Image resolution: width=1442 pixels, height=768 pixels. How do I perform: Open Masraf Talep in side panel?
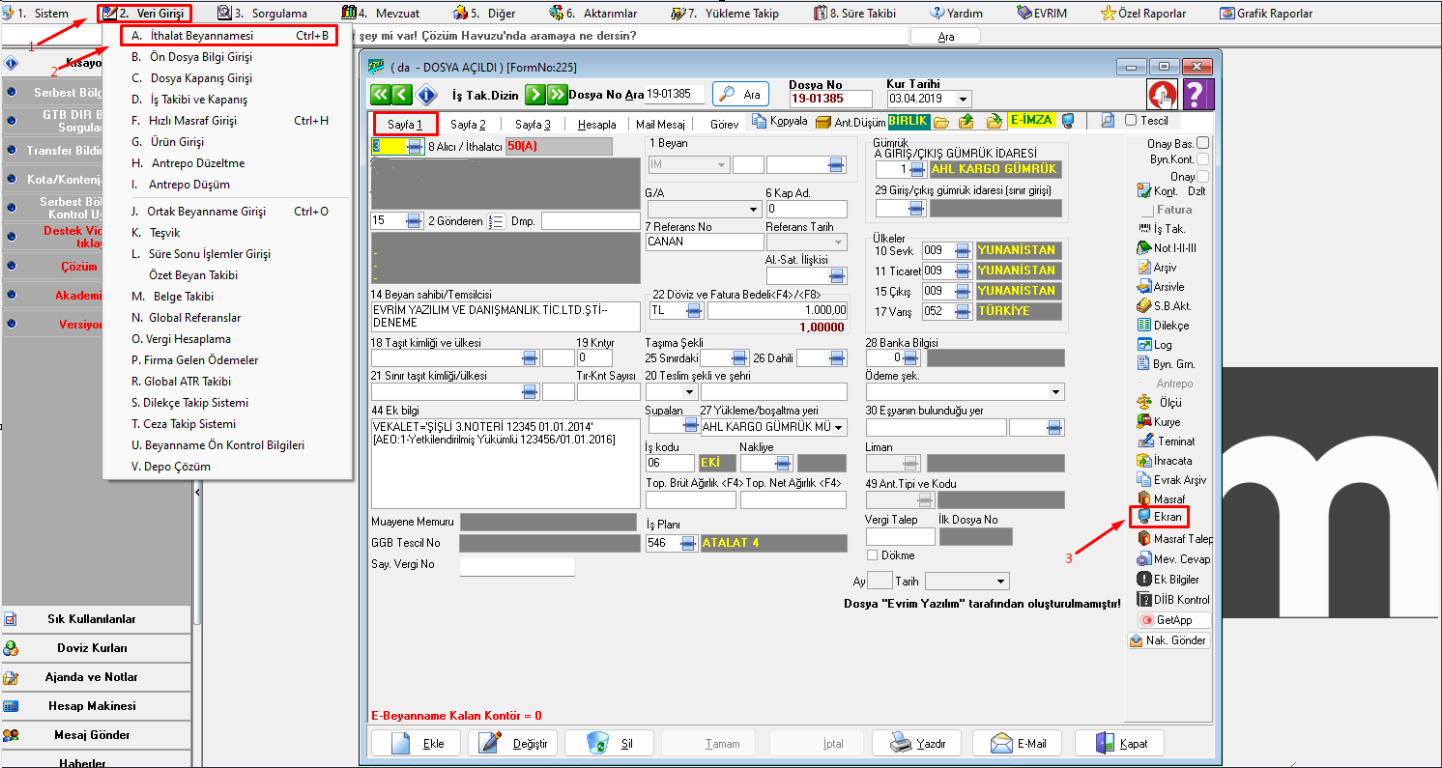[x=1175, y=539]
